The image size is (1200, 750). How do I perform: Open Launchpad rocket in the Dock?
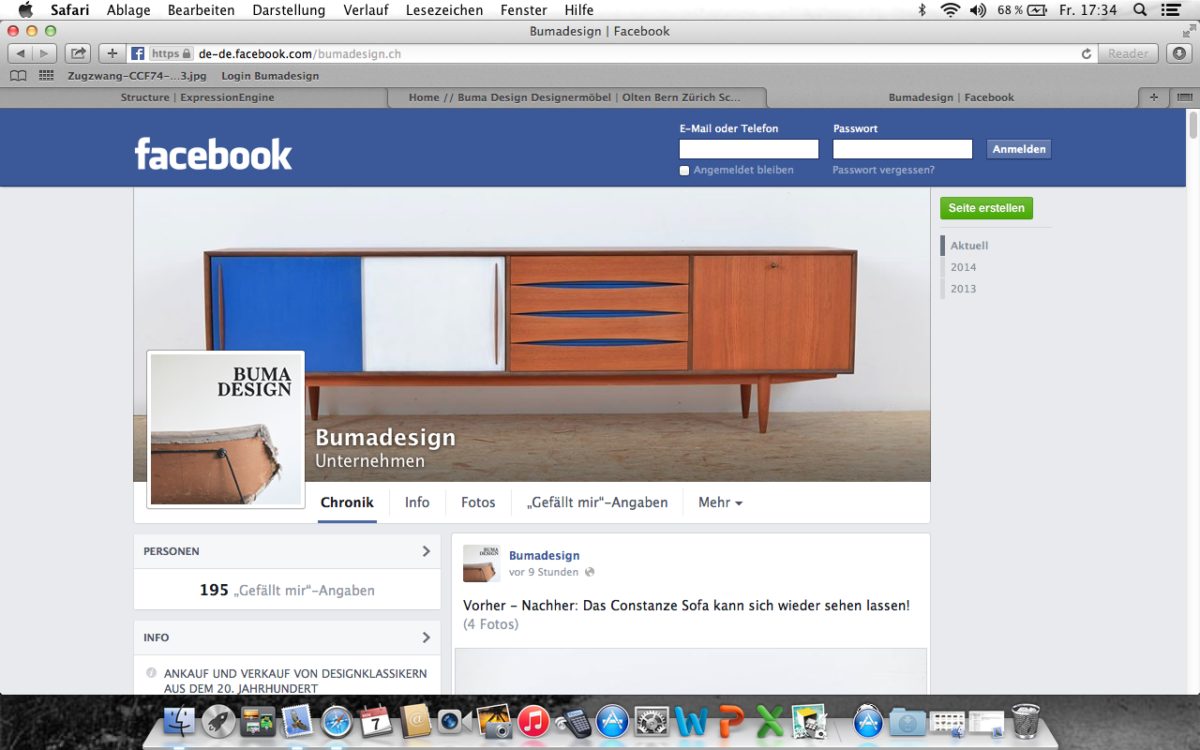(x=219, y=720)
